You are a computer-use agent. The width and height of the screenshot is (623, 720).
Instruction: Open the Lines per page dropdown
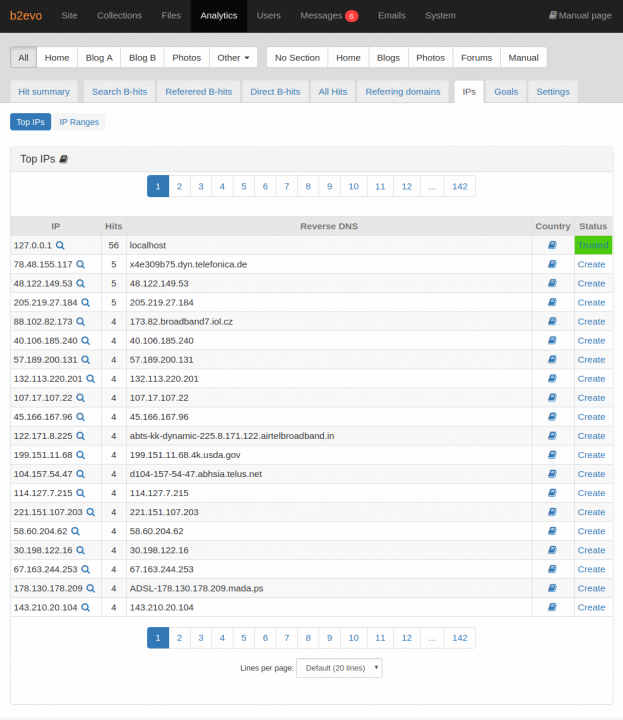[x=339, y=668]
